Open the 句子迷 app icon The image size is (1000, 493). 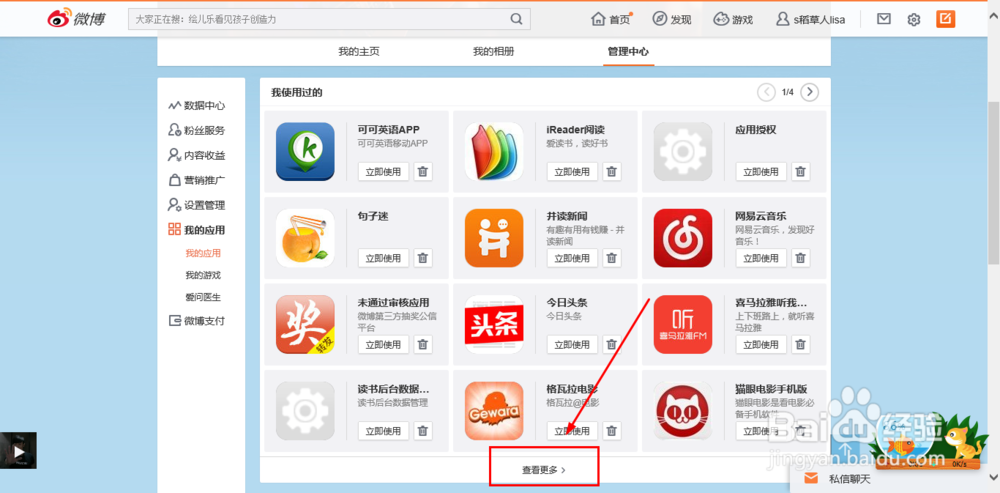305,238
